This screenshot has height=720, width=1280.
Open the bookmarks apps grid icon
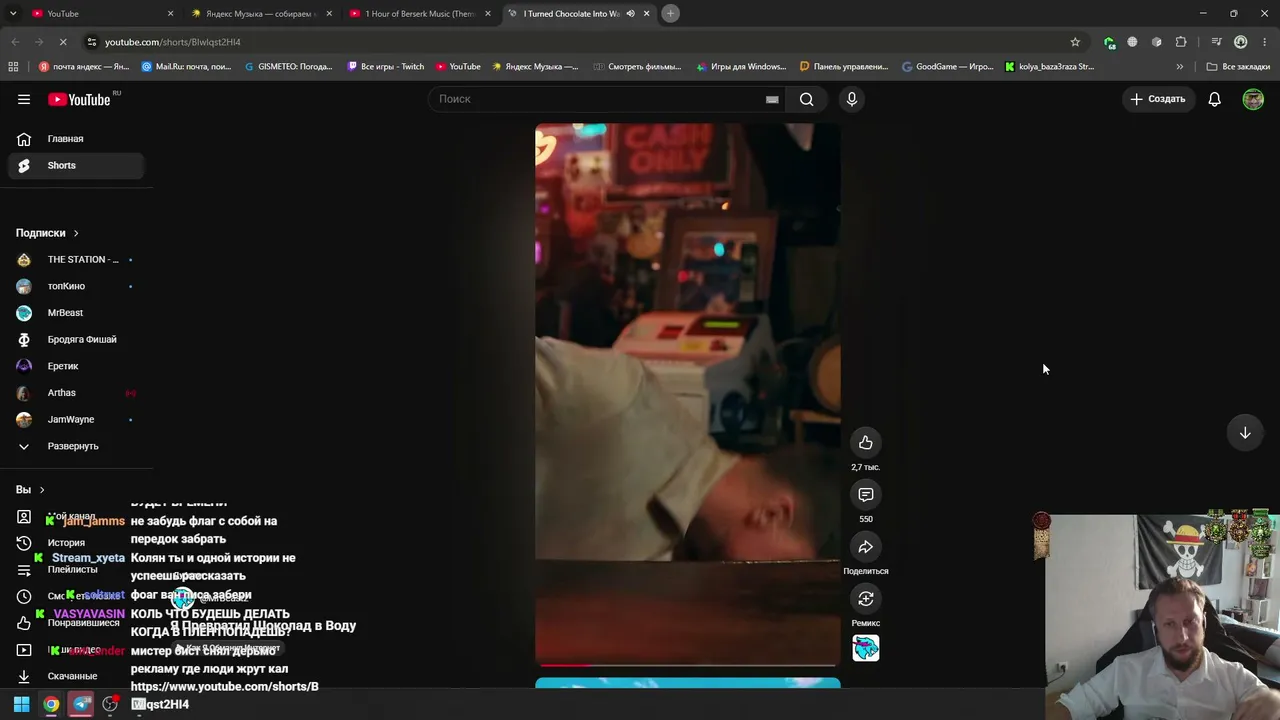pyautogui.click(x=13, y=67)
